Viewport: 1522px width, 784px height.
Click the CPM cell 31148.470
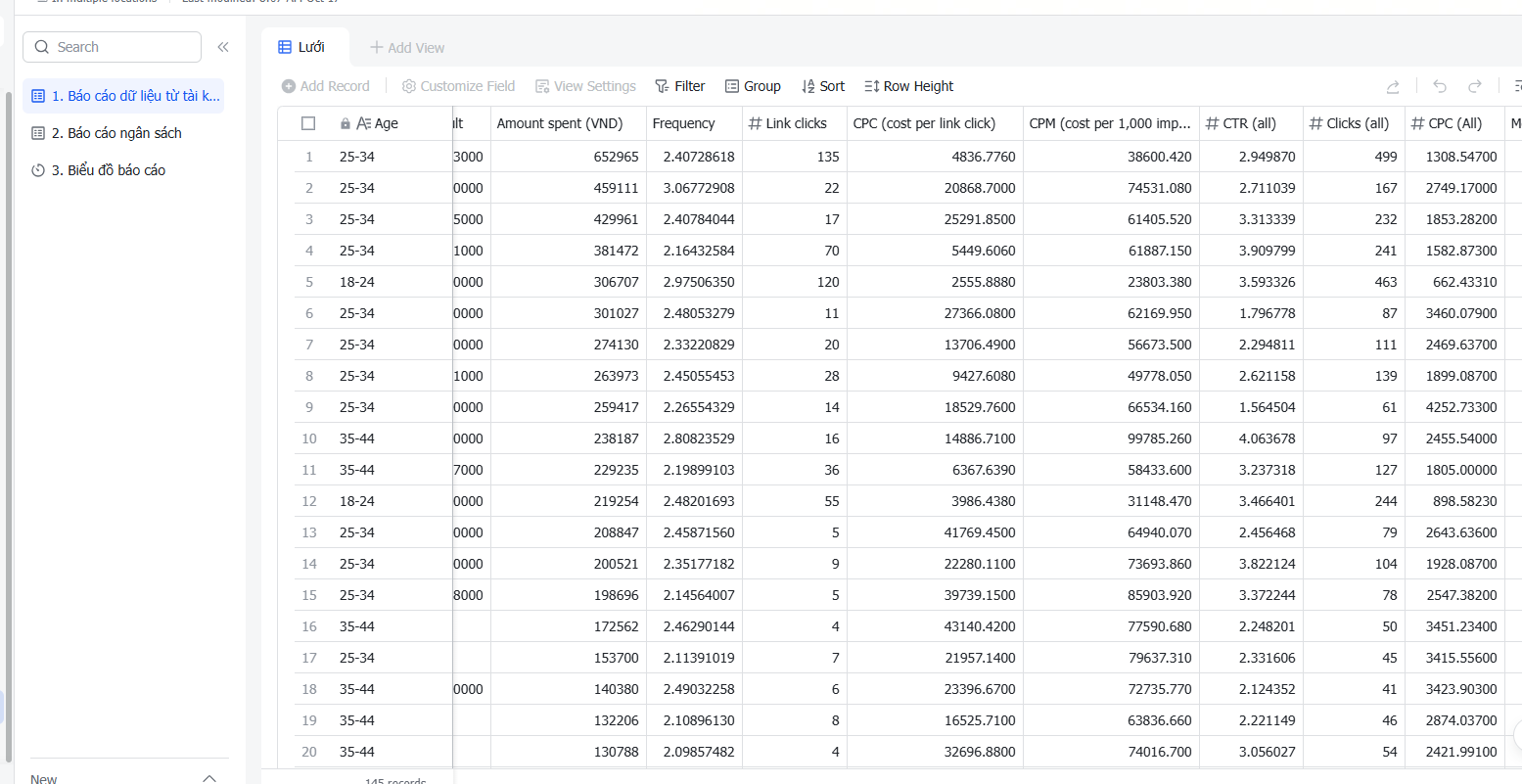click(1111, 501)
